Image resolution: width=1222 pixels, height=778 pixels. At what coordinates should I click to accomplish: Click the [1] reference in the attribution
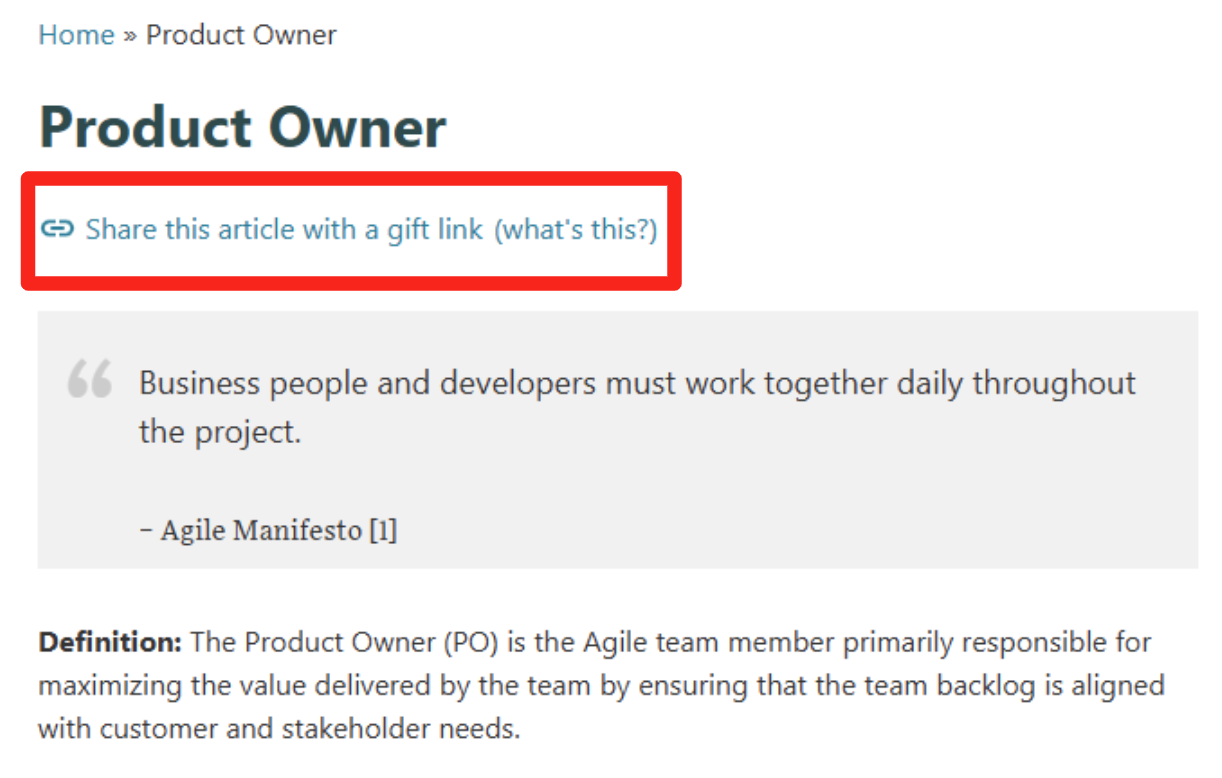(383, 530)
